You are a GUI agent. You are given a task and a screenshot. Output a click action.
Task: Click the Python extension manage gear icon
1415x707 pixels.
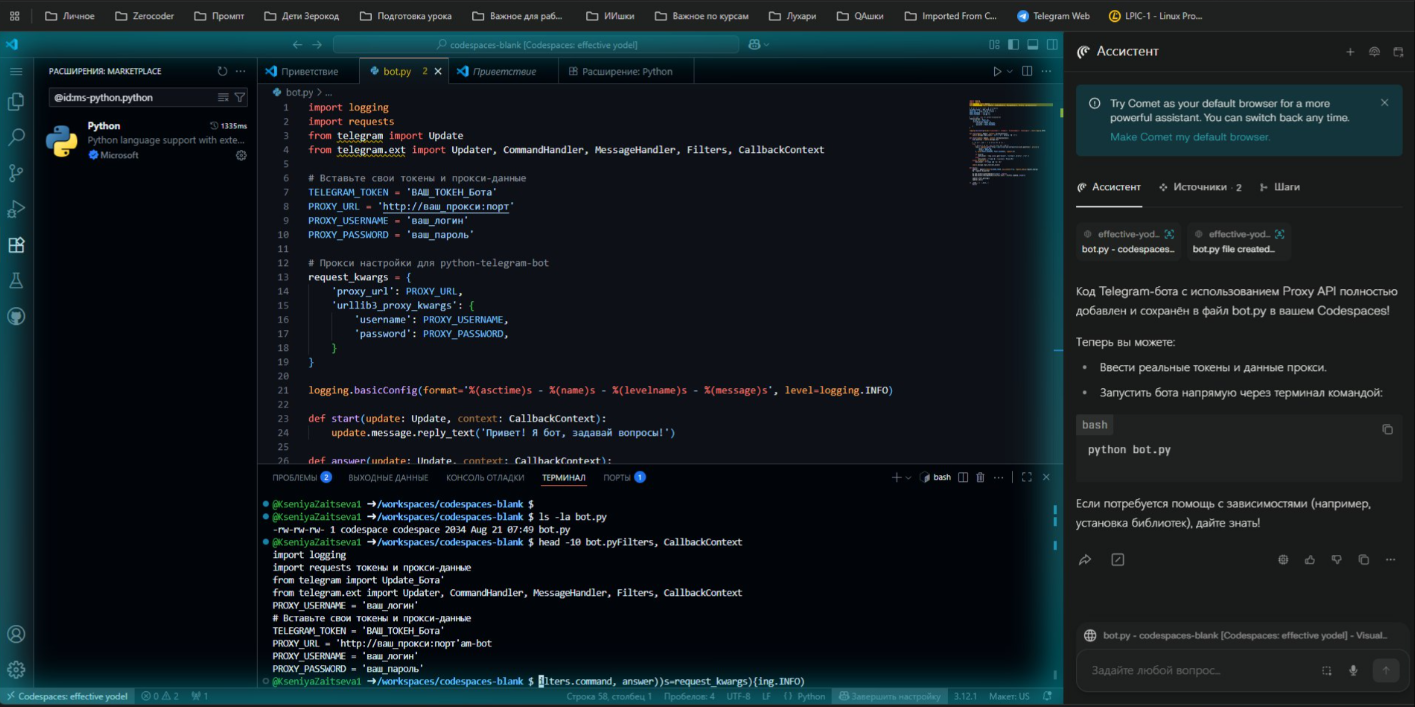click(241, 156)
